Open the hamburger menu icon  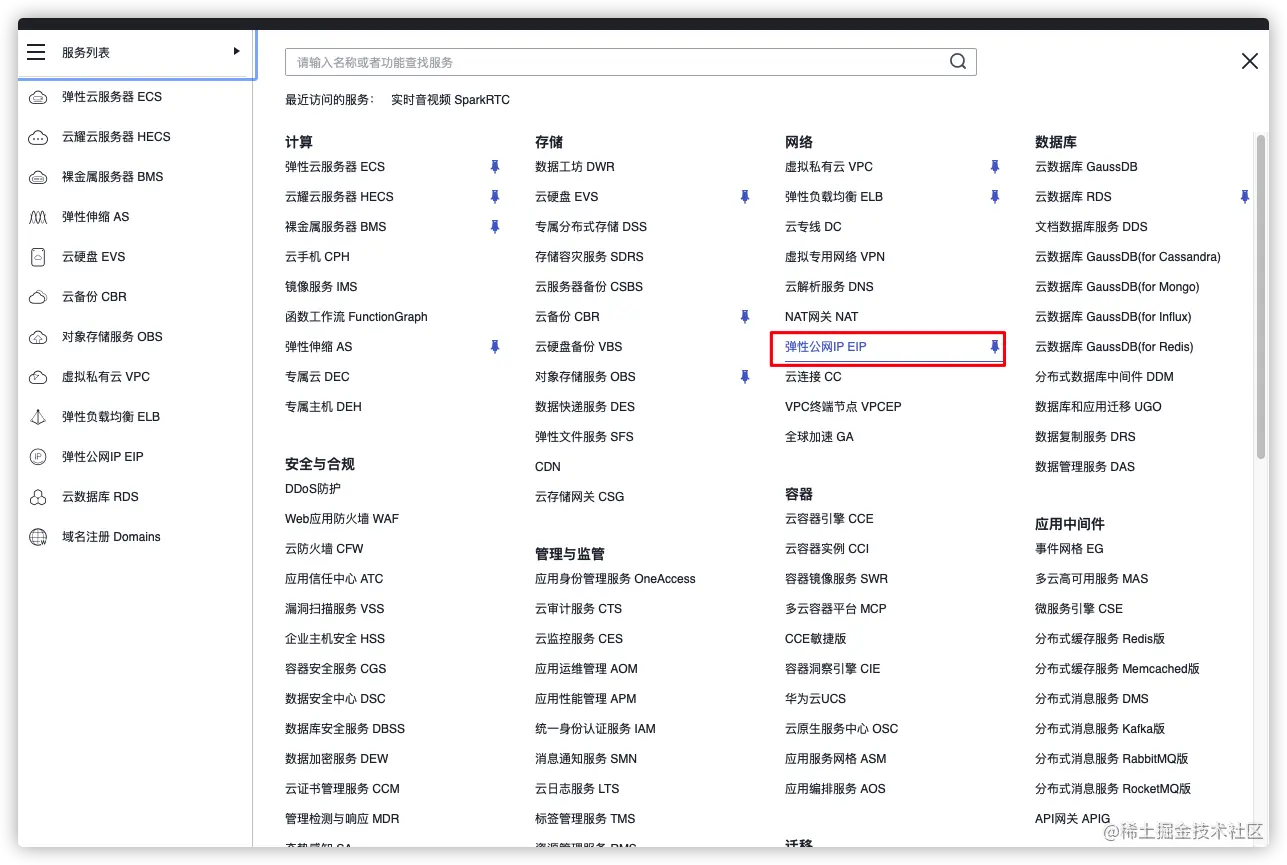pyautogui.click(x=36, y=52)
